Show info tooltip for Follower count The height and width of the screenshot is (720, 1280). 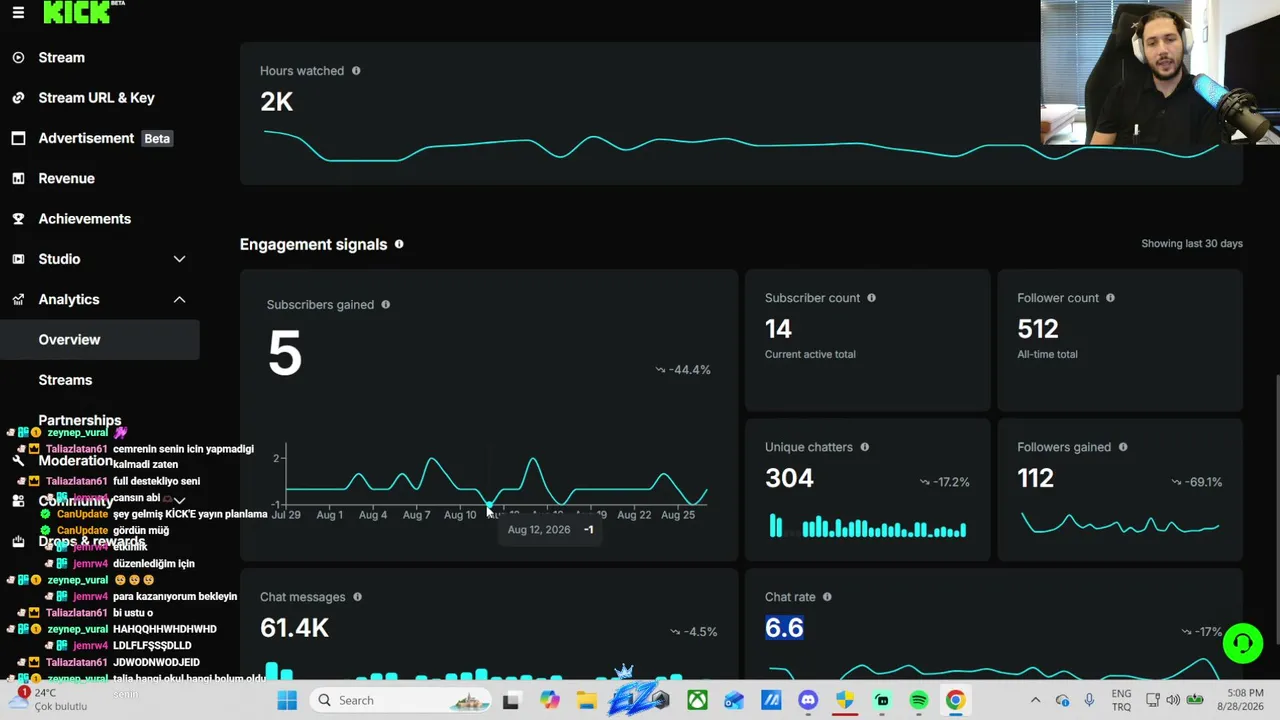click(x=1111, y=298)
